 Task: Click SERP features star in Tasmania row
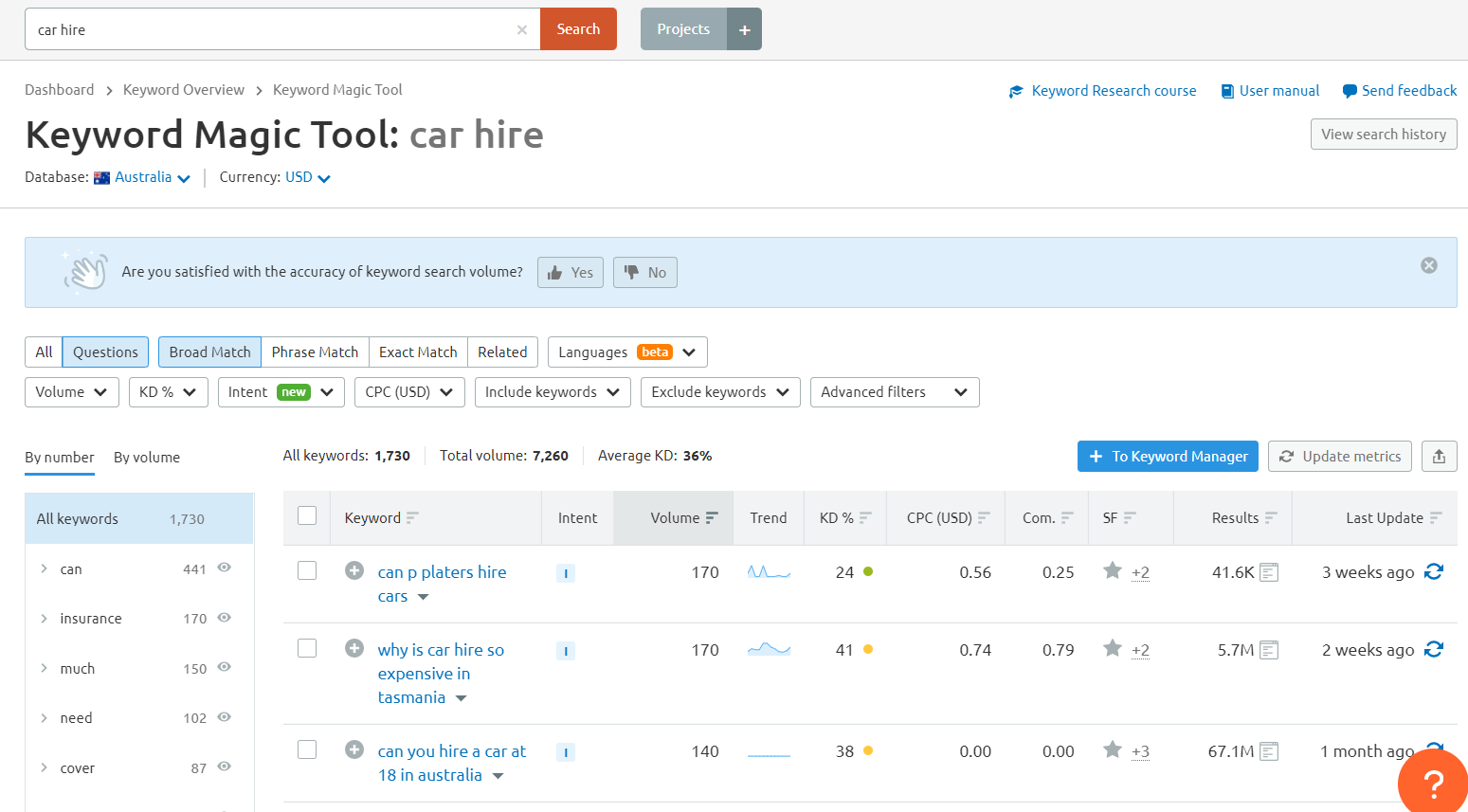coord(1113,648)
